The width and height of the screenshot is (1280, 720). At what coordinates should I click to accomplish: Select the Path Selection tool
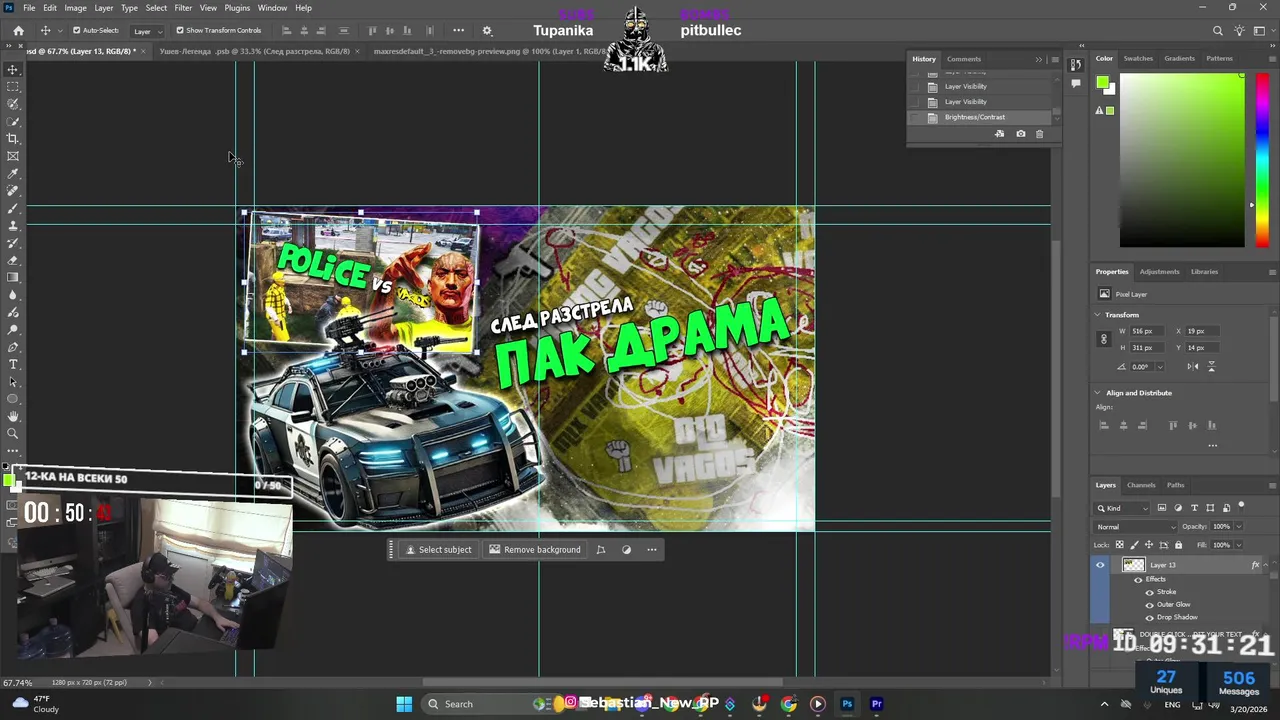[x=13, y=382]
